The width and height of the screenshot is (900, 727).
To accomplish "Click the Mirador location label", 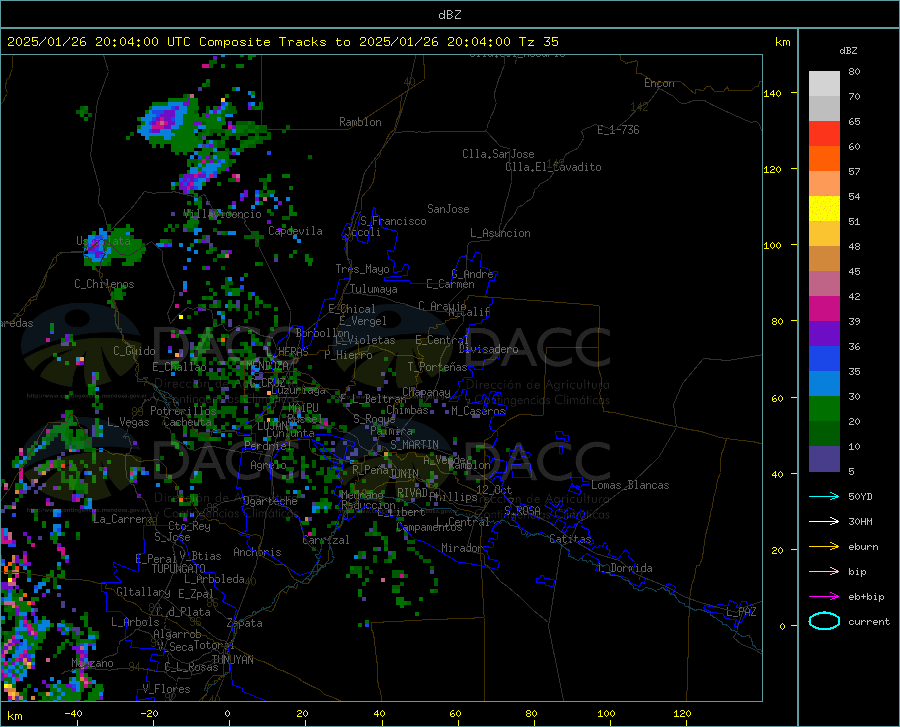I will [461, 549].
